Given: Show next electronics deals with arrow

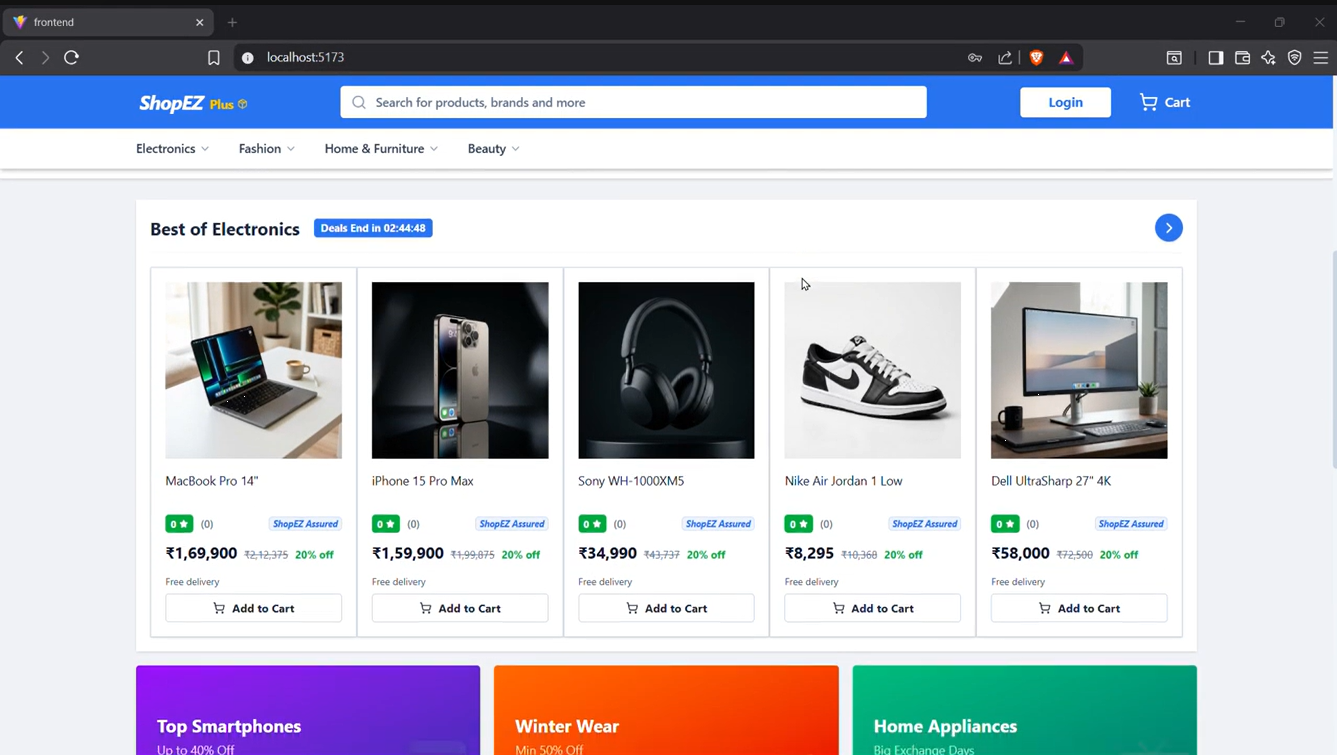Looking at the screenshot, I should tap(1168, 228).
